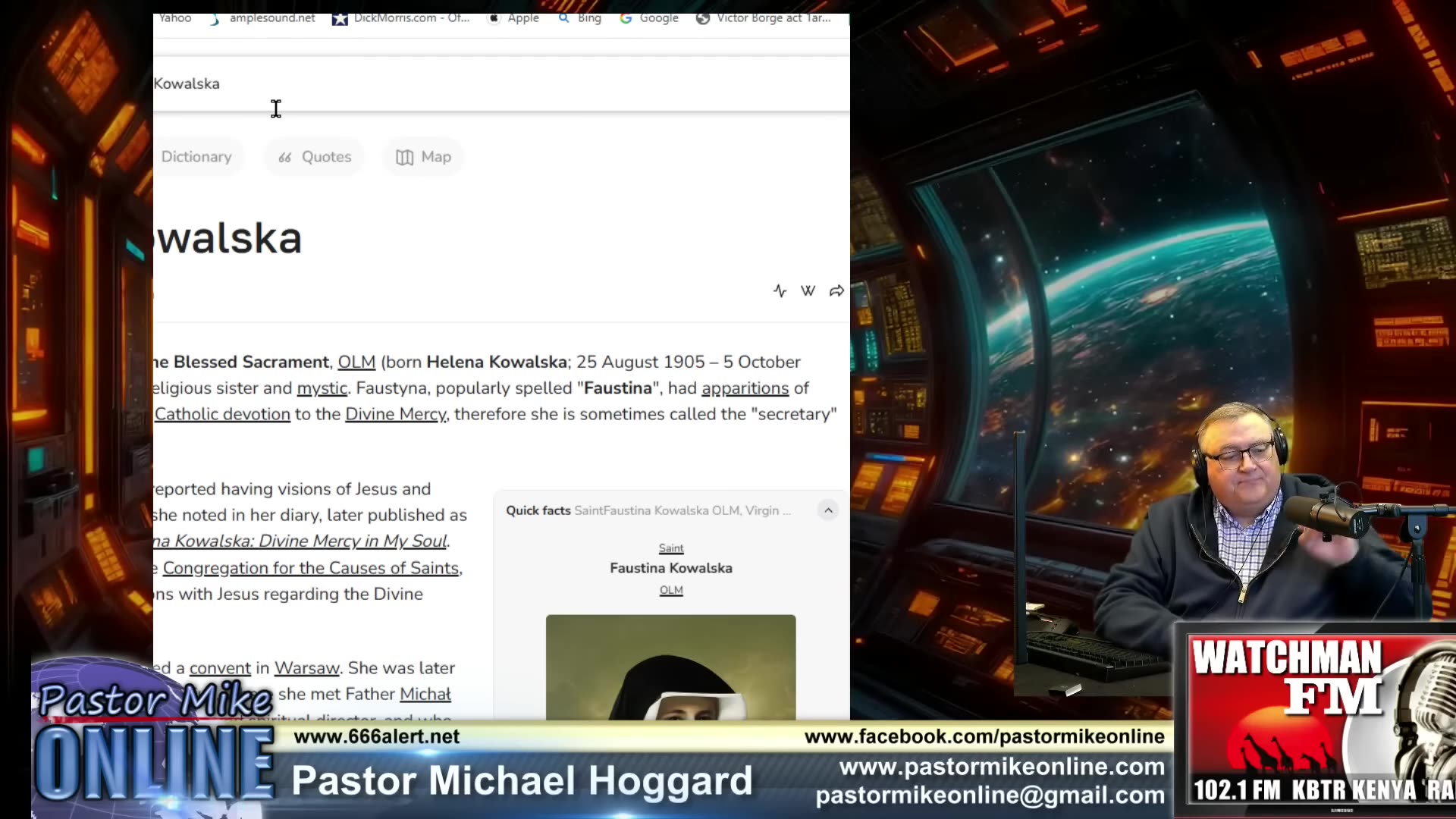Switch to the Dictionary tab
The width and height of the screenshot is (1456, 819).
click(196, 157)
